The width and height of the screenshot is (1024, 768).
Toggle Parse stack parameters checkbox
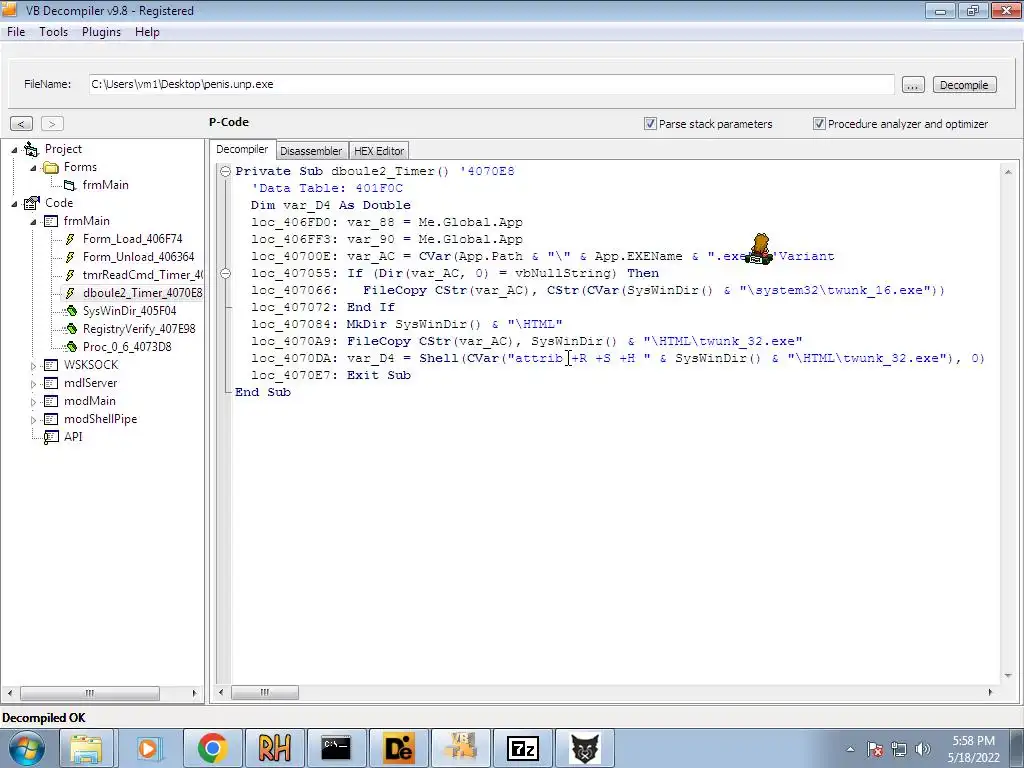pos(650,123)
